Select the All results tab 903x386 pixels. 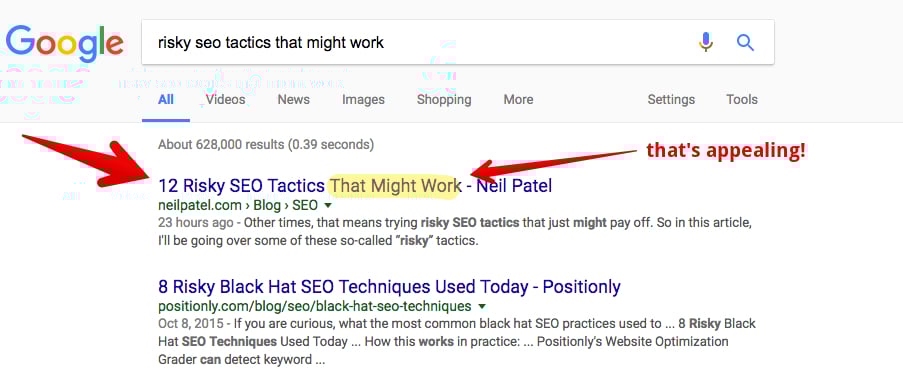tap(166, 100)
